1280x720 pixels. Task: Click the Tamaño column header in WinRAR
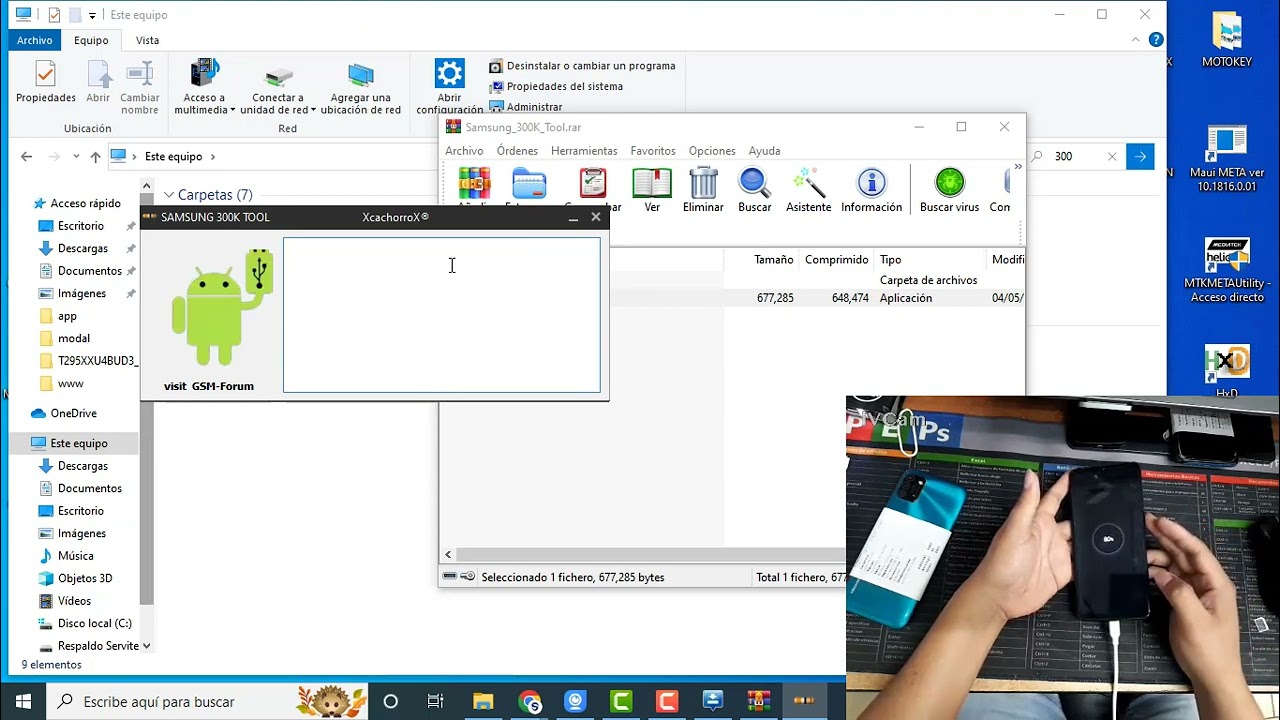coord(774,260)
